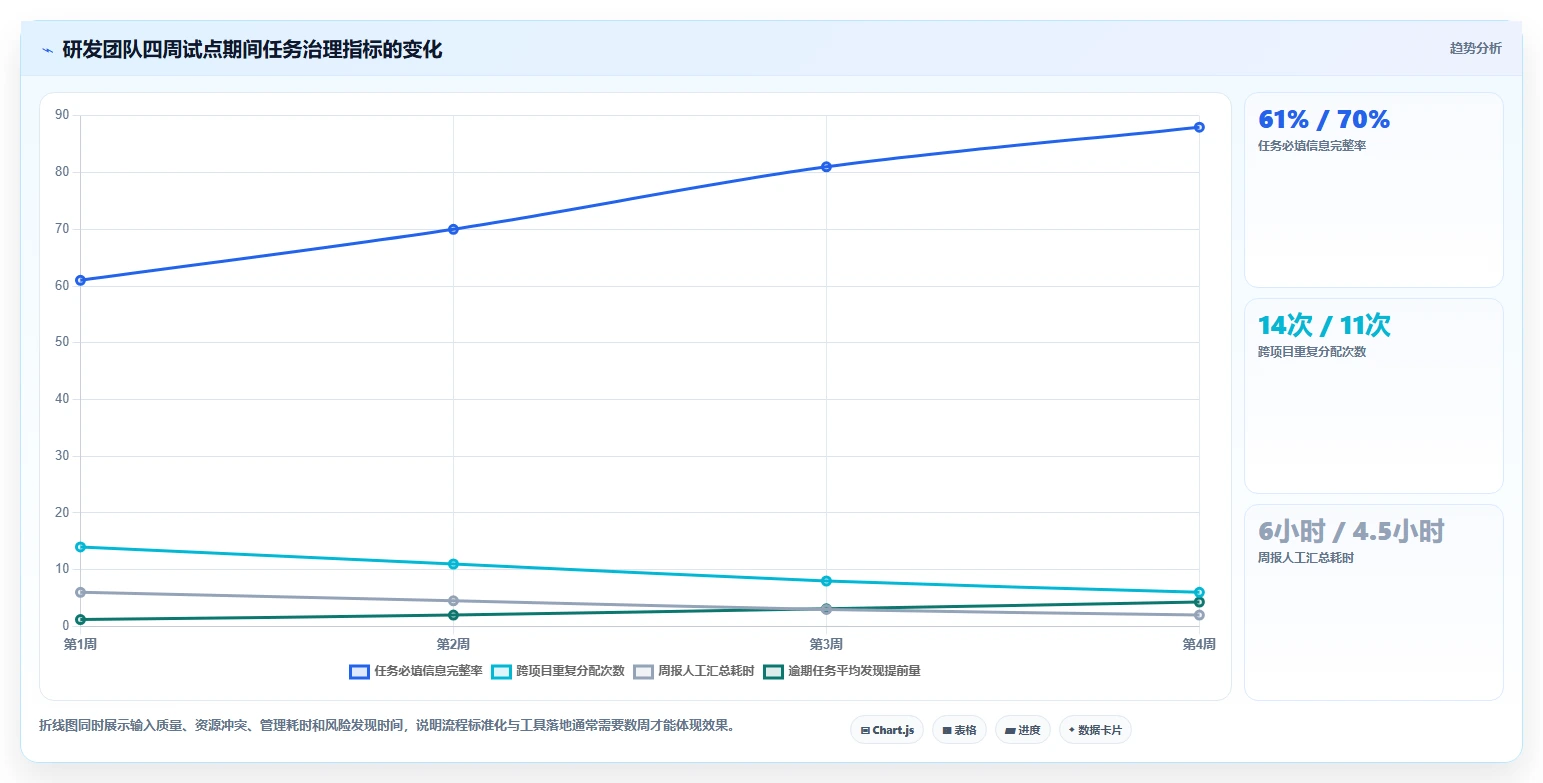Toggle the 逾期任务平均发现提前量 legend item
Screen dimensions: 1543x783
click(x=841, y=671)
